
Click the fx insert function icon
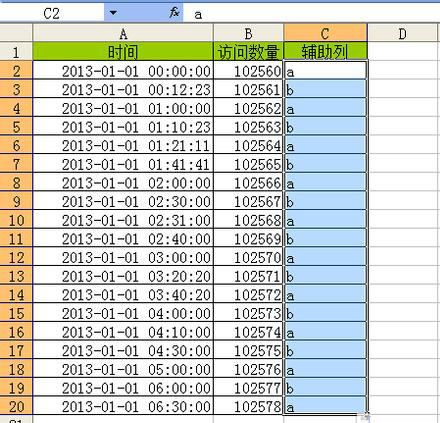(x=174, y=13)
